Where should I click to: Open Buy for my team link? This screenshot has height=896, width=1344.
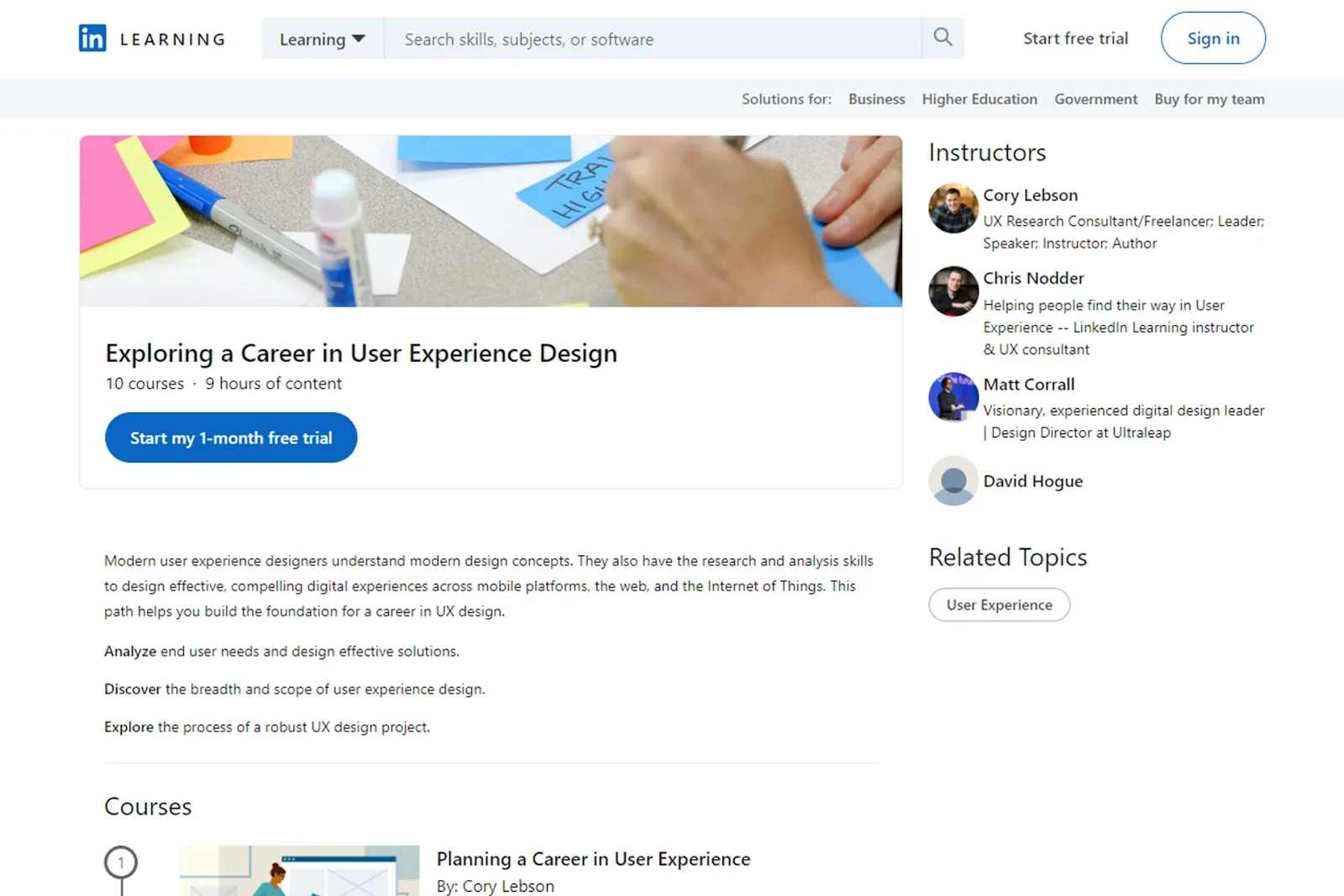point(1209,99)
